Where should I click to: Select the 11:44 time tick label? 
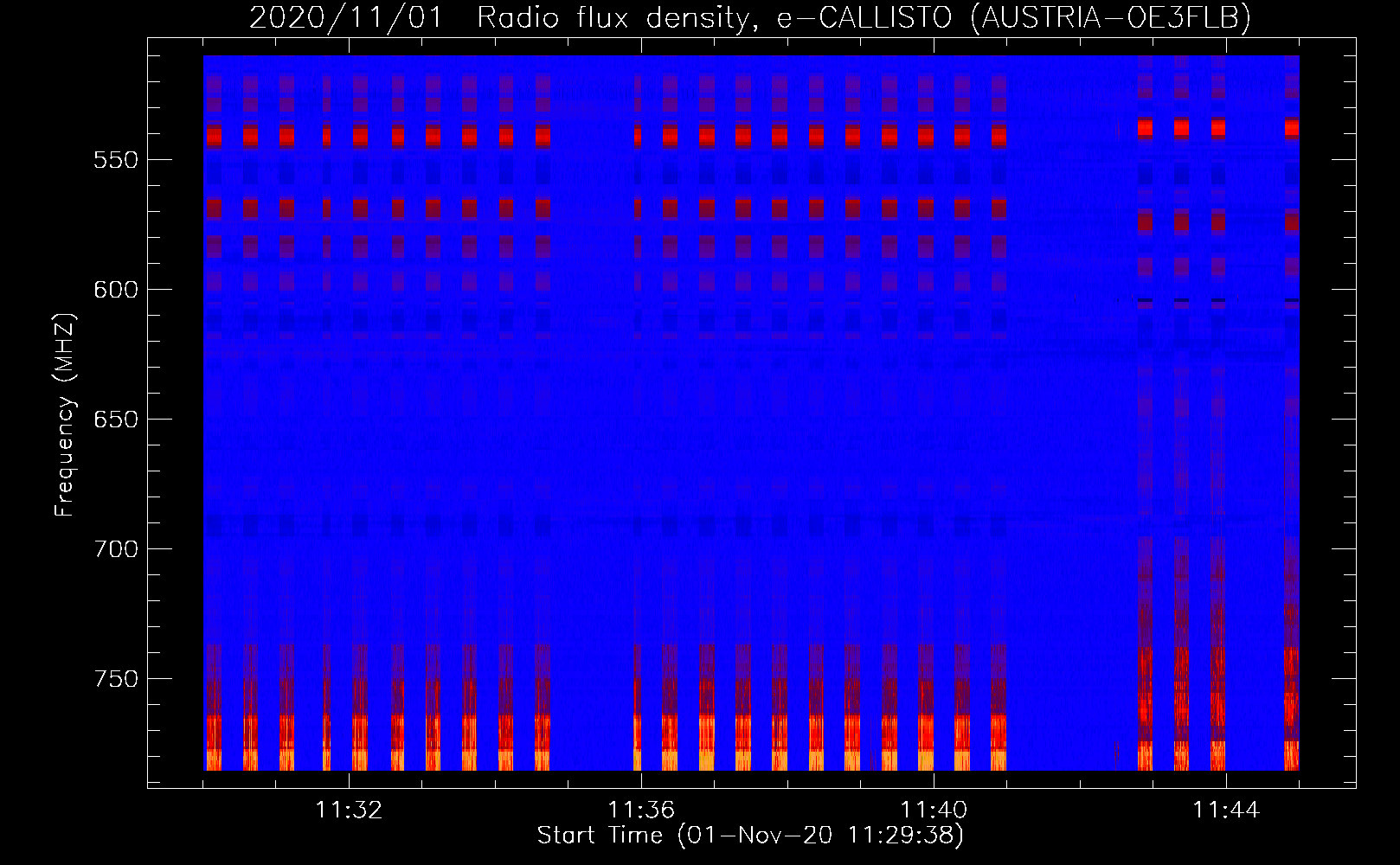click(1226, 811)
